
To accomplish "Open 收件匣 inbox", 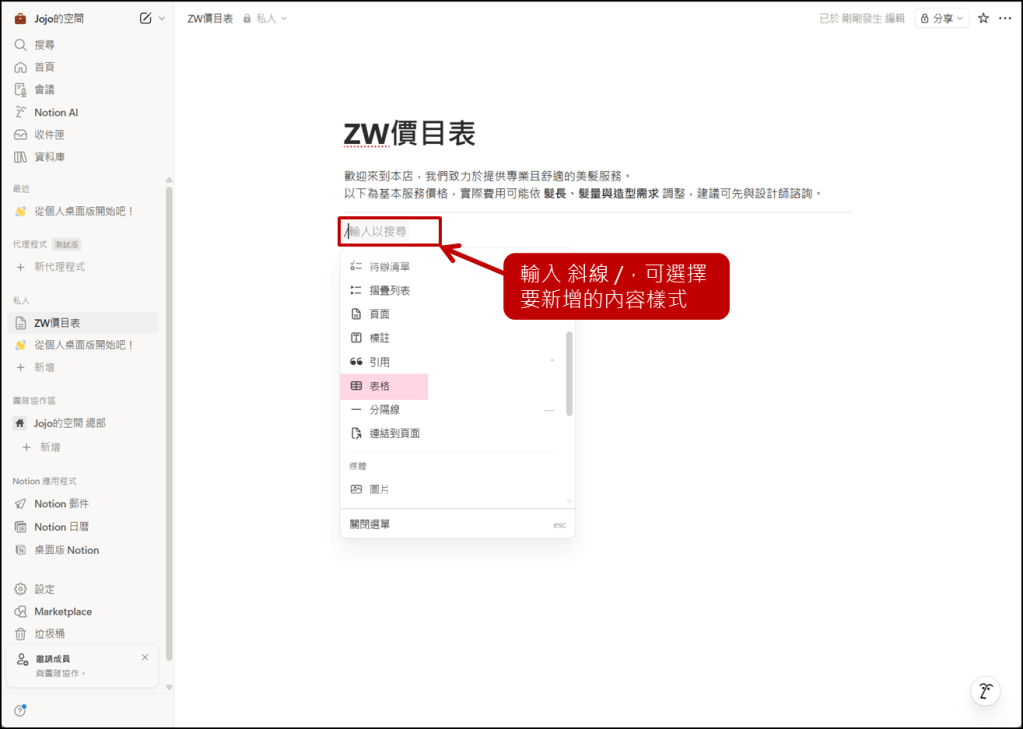I will [x=49, y=135].
